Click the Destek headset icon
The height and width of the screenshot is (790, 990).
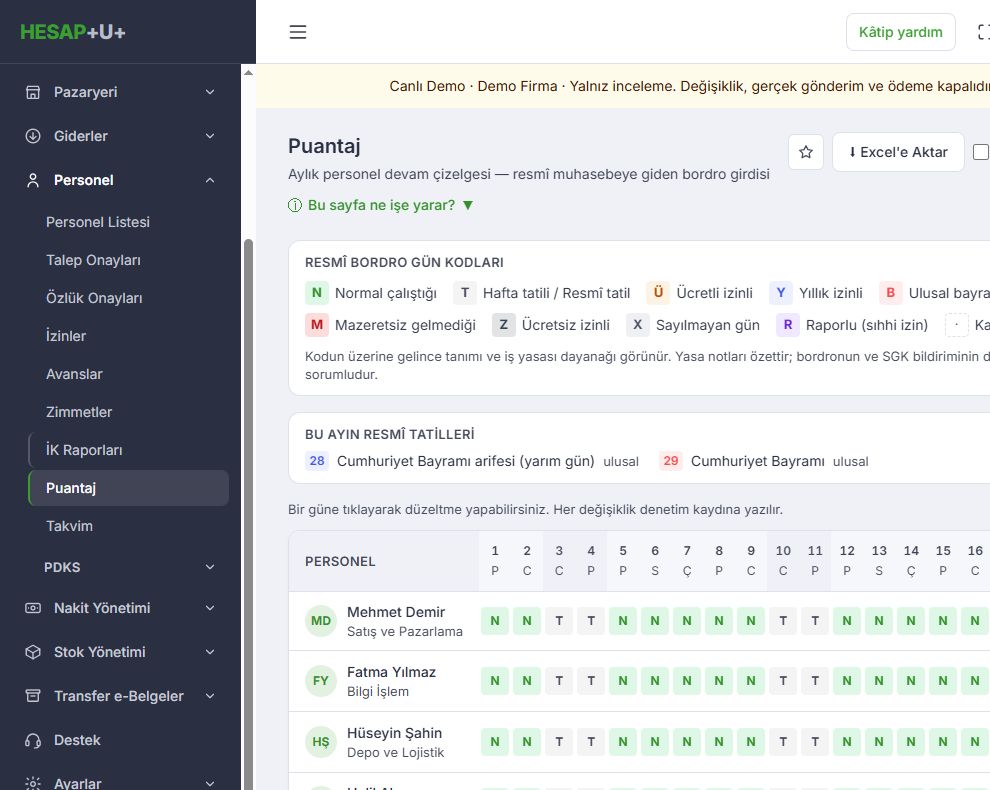(x=33, y=740)
